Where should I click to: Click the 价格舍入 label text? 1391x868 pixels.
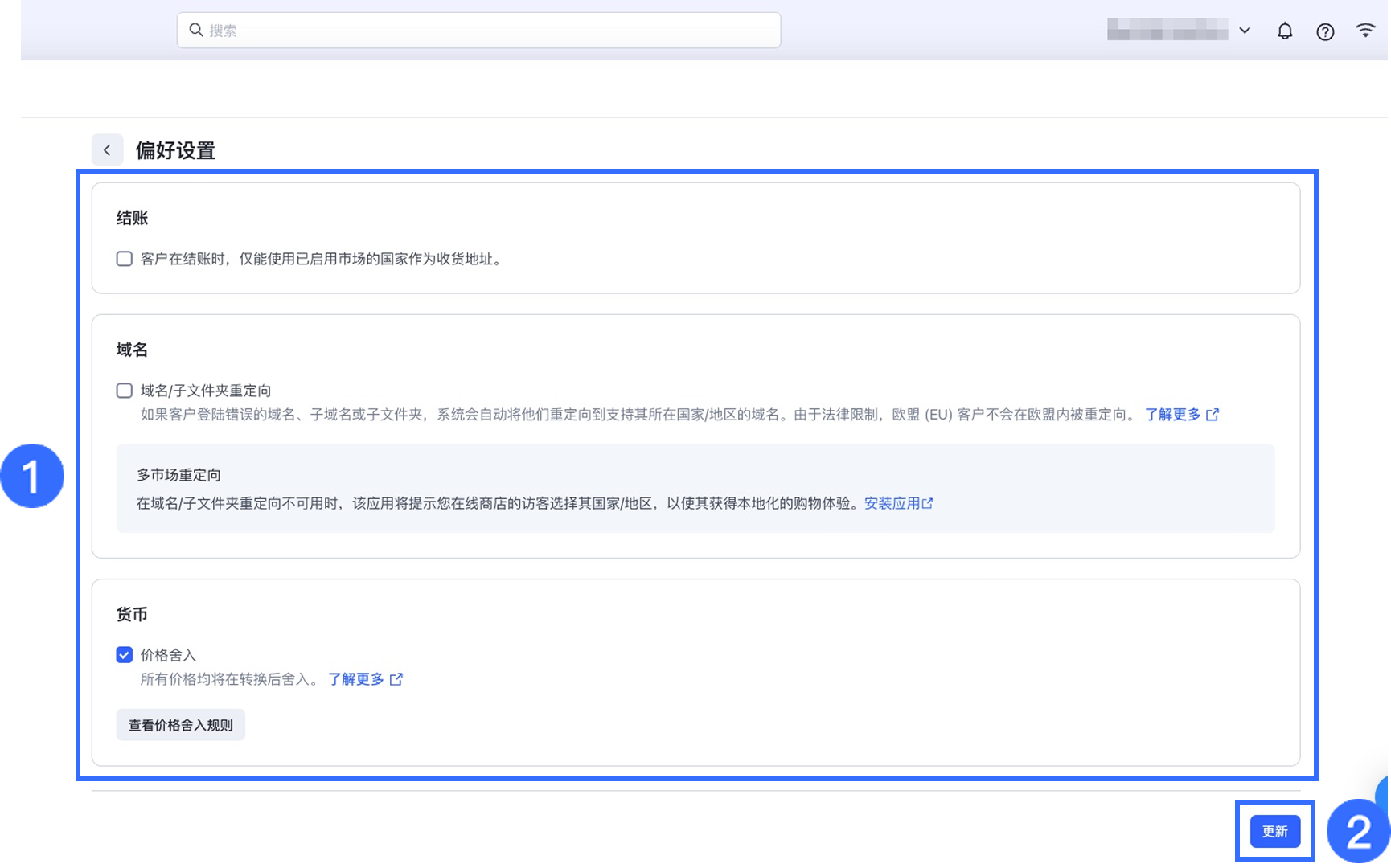click(168, 655)
